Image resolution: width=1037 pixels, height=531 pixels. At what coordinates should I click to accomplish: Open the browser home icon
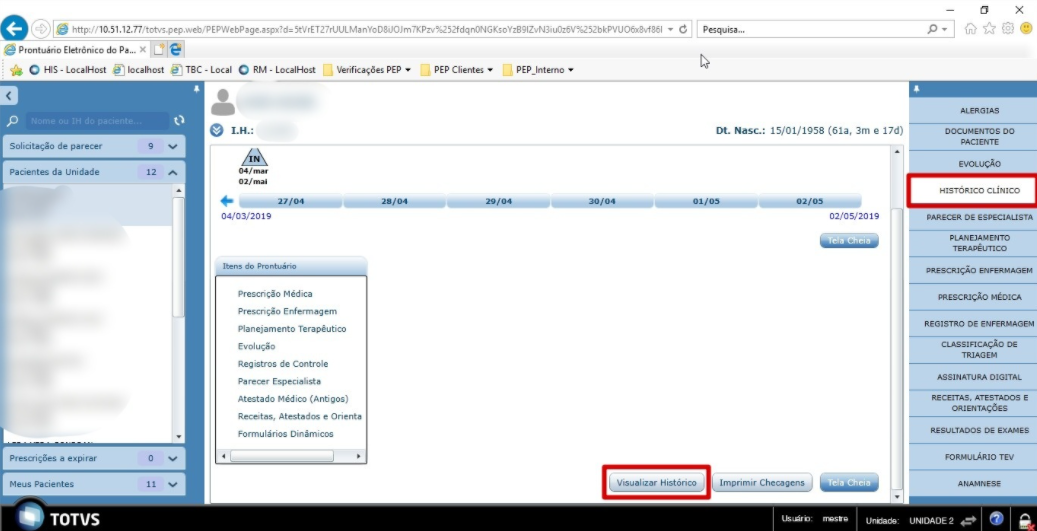click(x=971, y=28)
